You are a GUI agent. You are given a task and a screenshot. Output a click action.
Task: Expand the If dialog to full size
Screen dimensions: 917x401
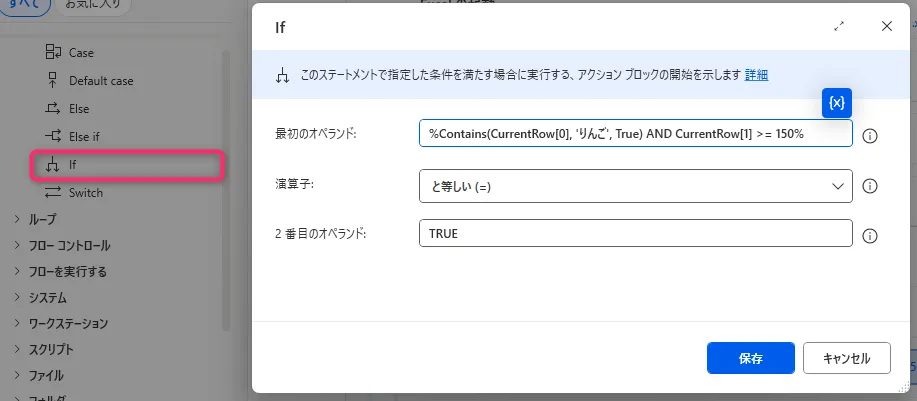[839, 27]
